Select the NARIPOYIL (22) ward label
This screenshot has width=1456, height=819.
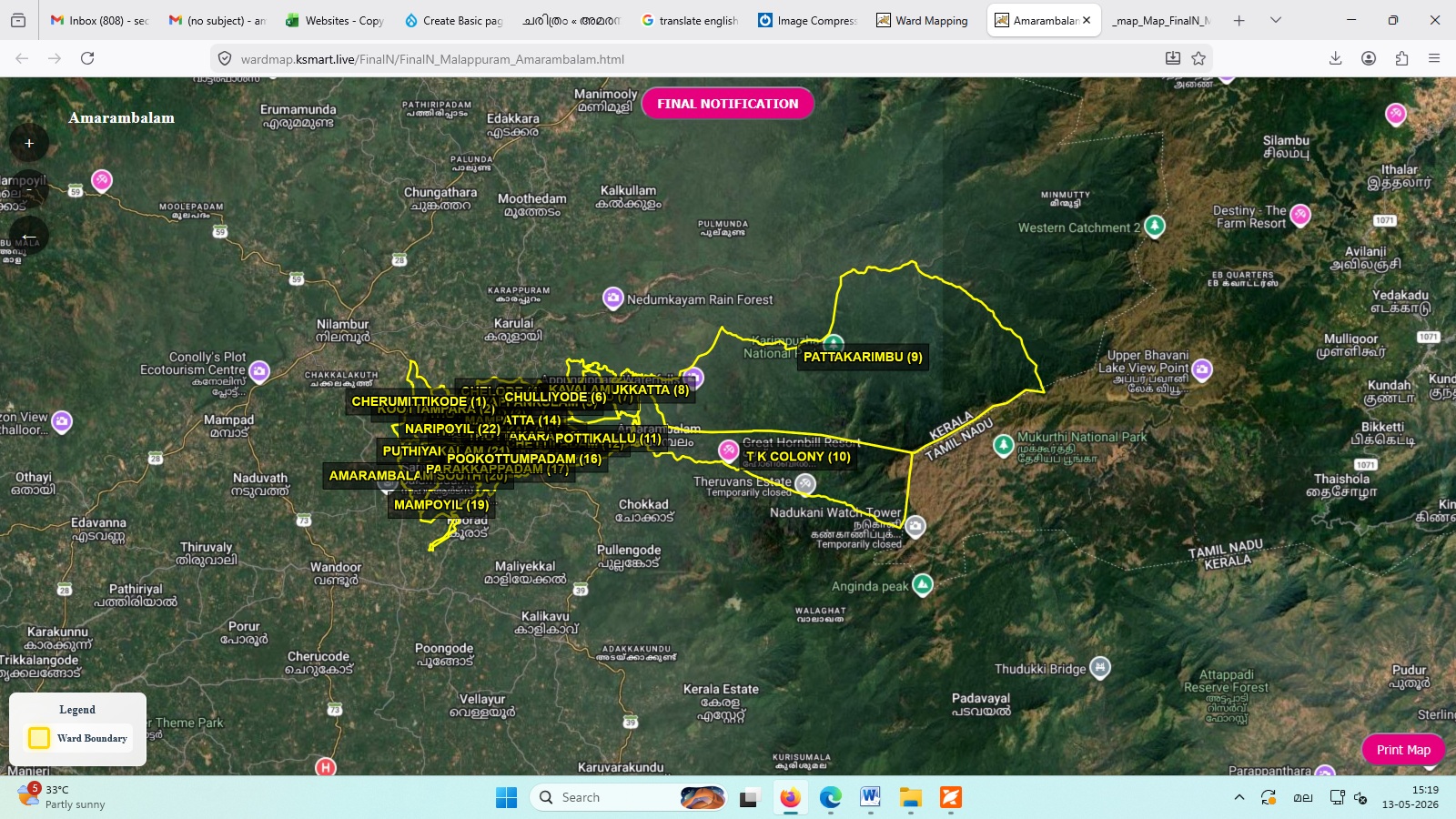pyautogui.click(x=452, y=429)
